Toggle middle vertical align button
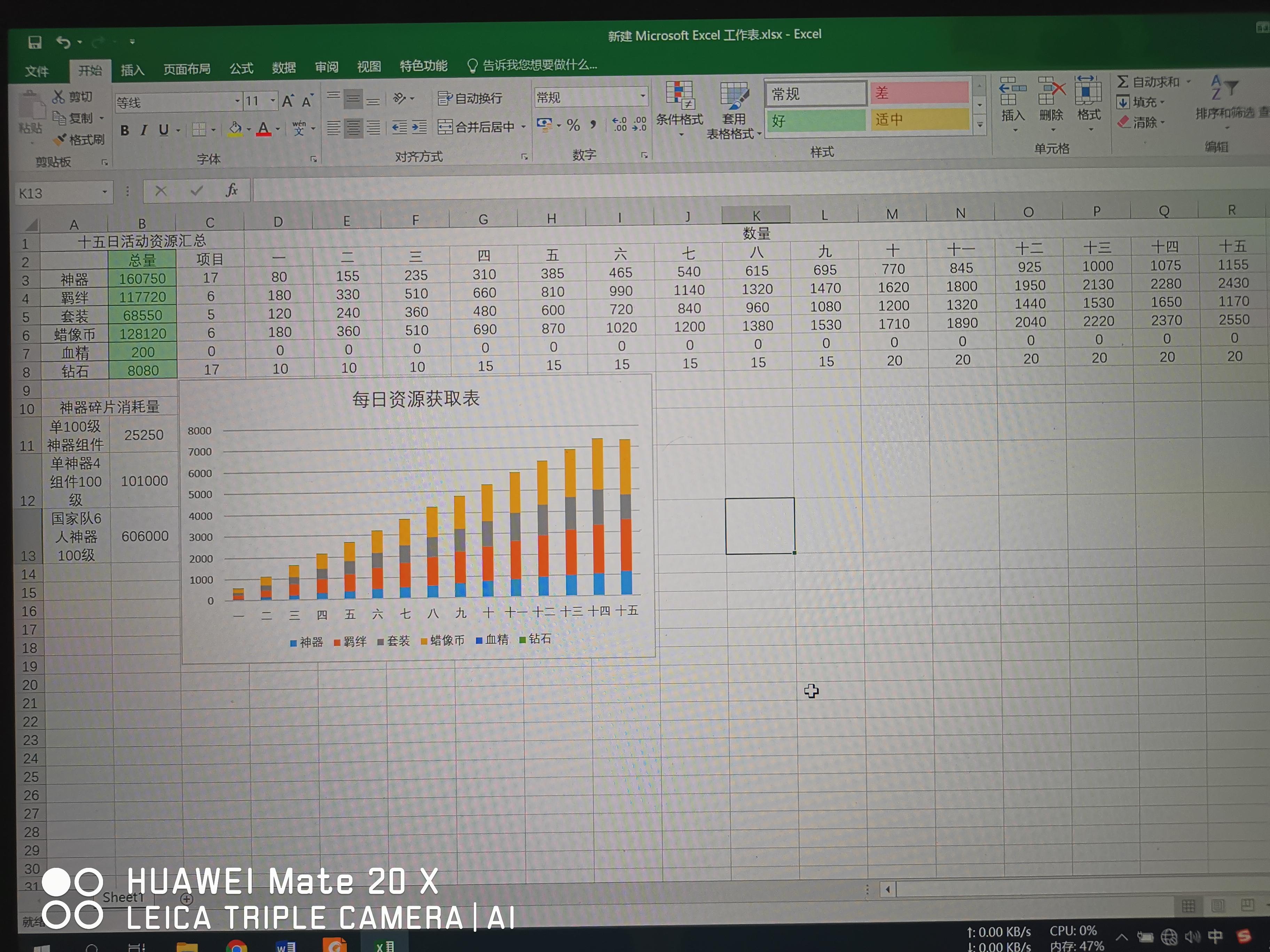Image resolution: width=1270 pixels, height=952 pixels. [353, 99]
